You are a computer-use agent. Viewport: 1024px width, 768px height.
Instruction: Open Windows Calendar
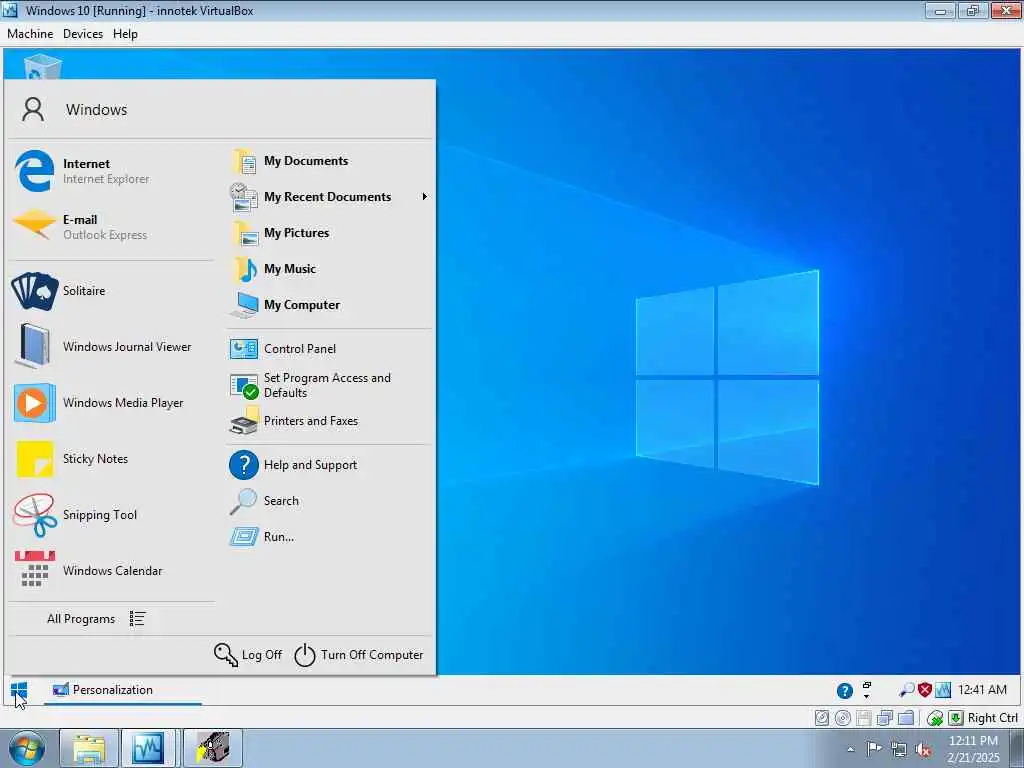[111, 571]
